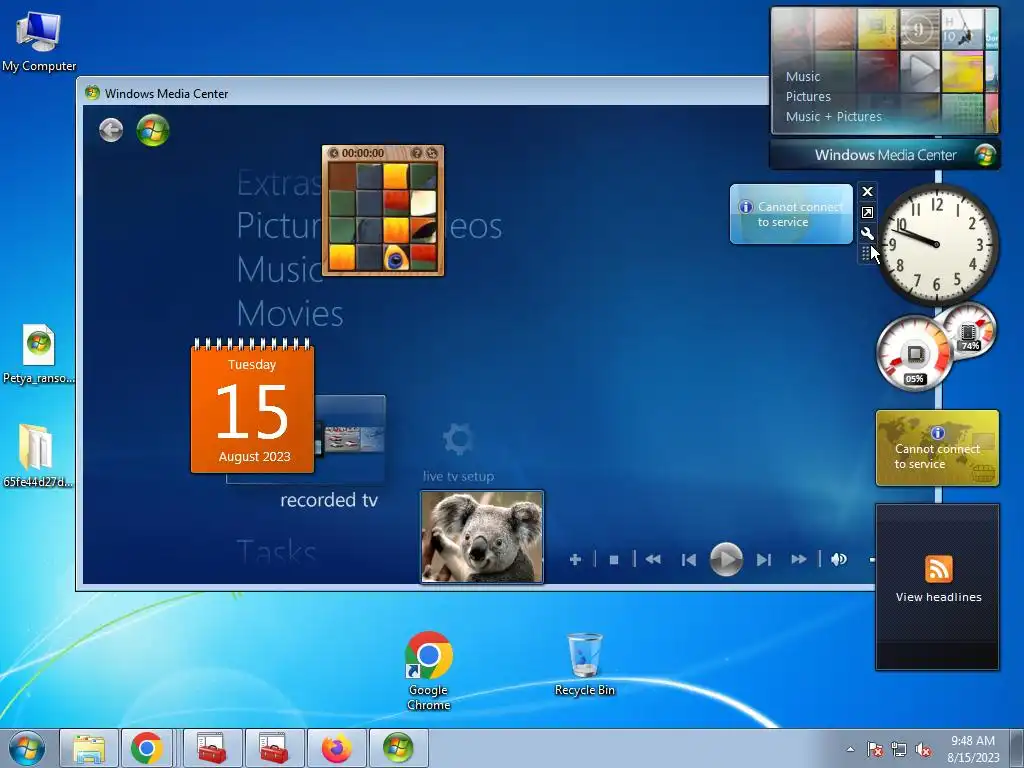The image size is (1024, 768).
Task: Open Google Chrome desktop shortcut
Action: pos(428,671)
